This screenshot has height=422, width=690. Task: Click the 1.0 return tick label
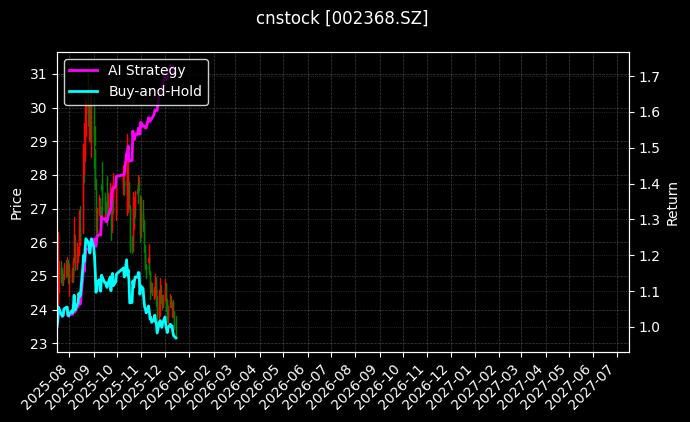(648, 328)
